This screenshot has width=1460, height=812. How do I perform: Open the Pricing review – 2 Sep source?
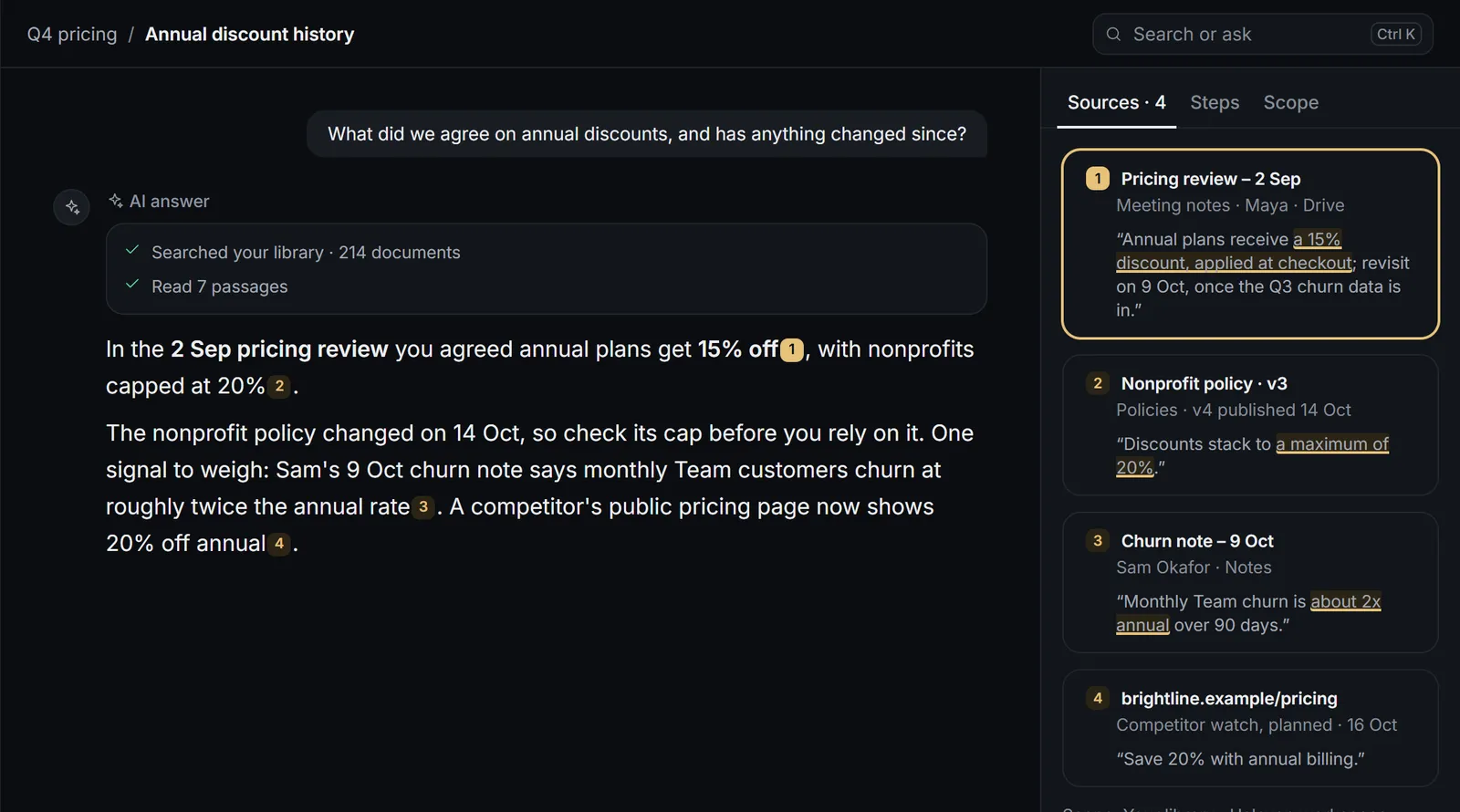point(1250,244)
